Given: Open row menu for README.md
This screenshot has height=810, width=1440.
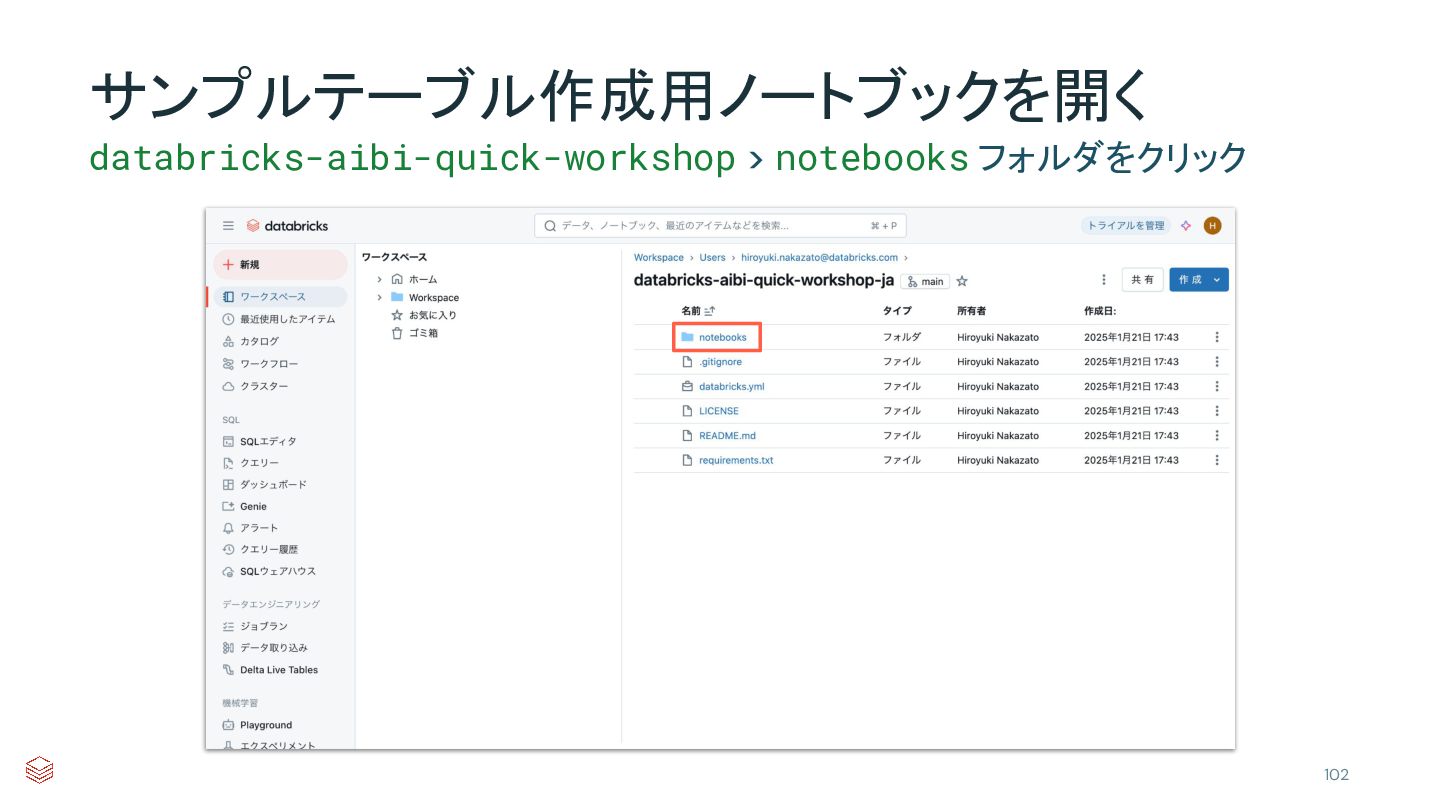Looking at the screenshot, I should [x=1217, y=436].
